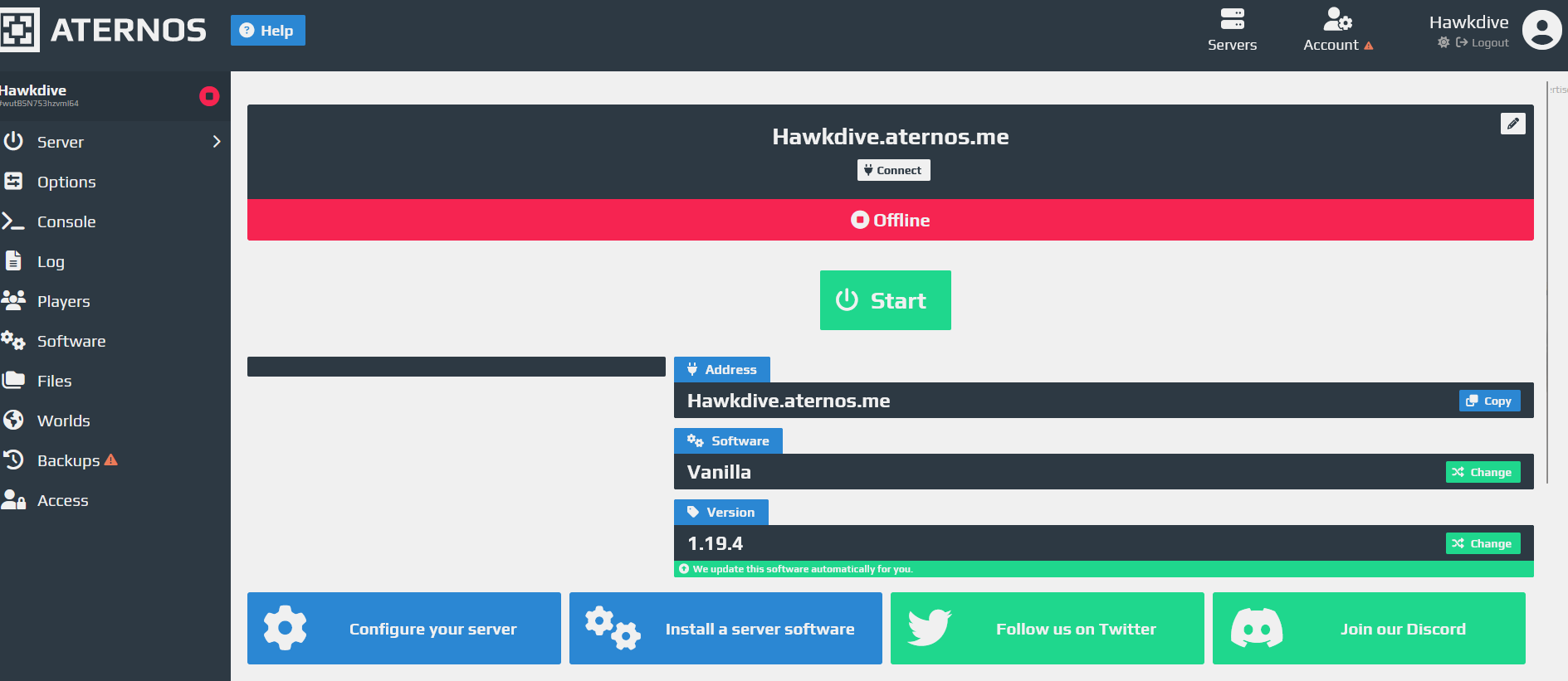Open the Help button in header
Viewport: 1568px width, 681px height.
pyautogui.click(x=267, y=31)
